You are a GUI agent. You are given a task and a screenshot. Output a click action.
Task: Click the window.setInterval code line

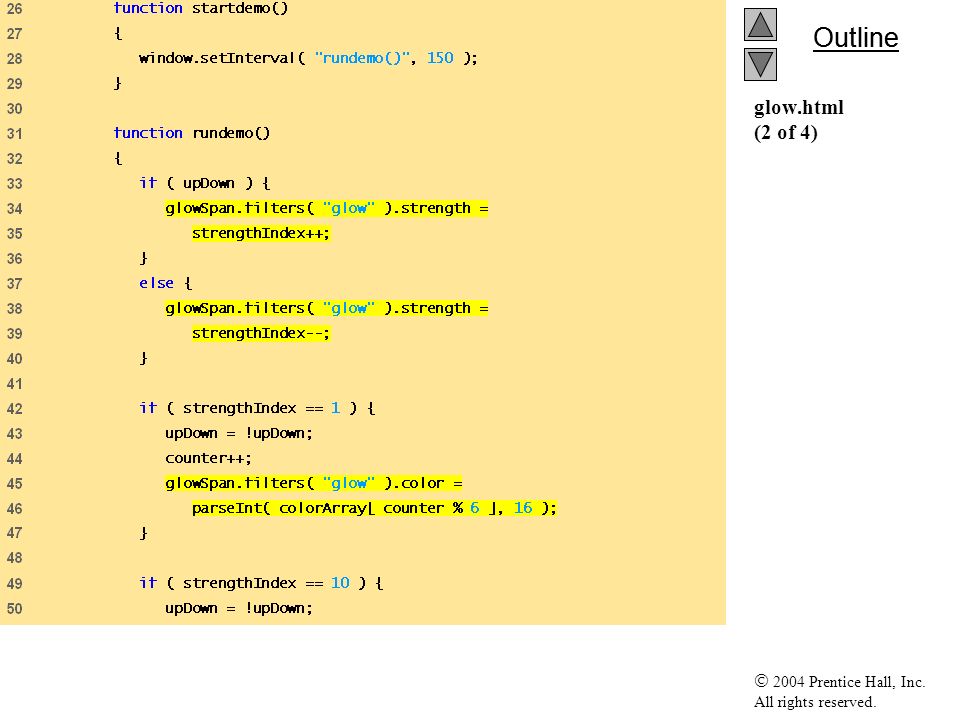(308, 58)
